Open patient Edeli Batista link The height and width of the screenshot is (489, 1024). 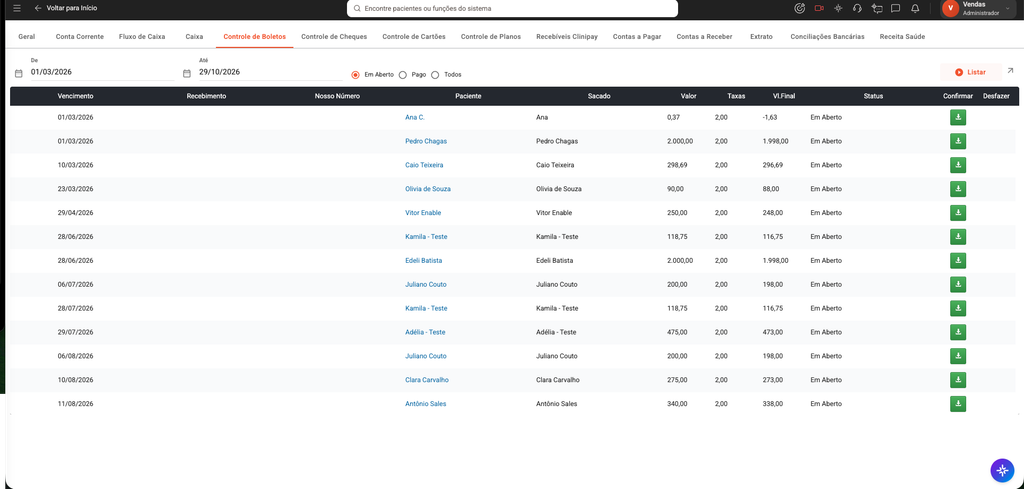[x=423, y=260]
